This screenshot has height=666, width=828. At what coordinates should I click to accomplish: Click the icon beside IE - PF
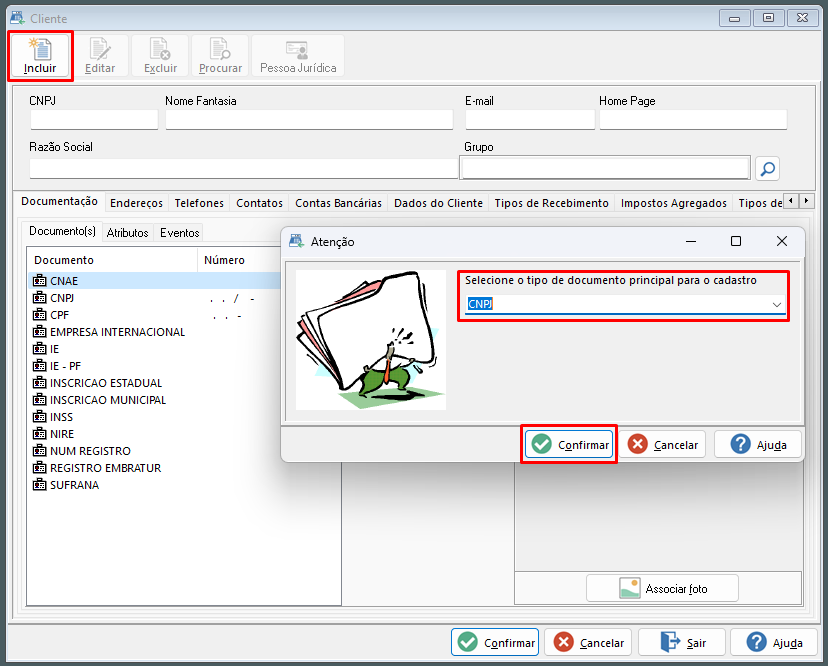click(x=40, y=365)
